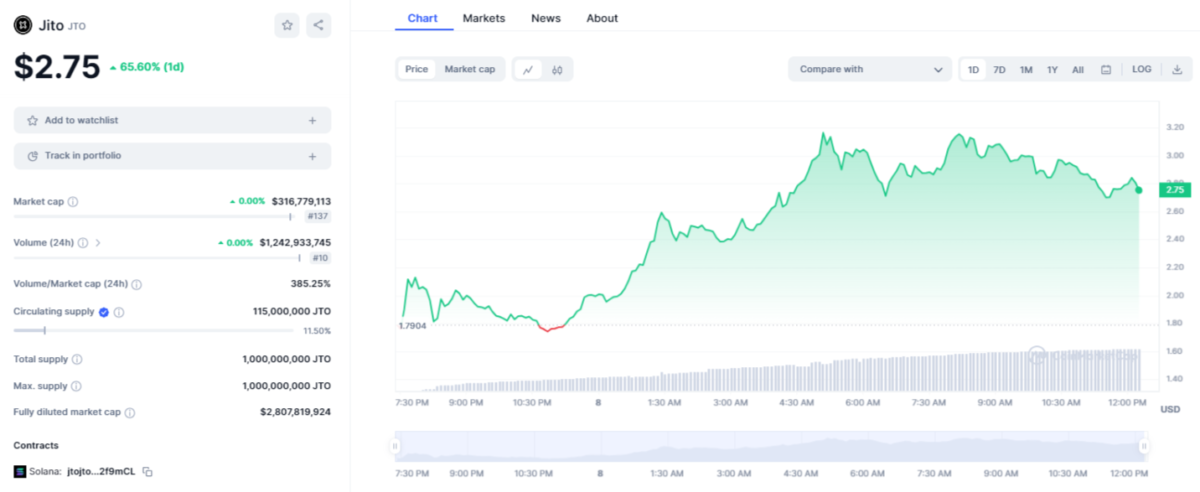Click the info icon next to Circulating supply
Image resolution: width=1200 pixels, height=492 pixels.
click(x=119, y=312)
